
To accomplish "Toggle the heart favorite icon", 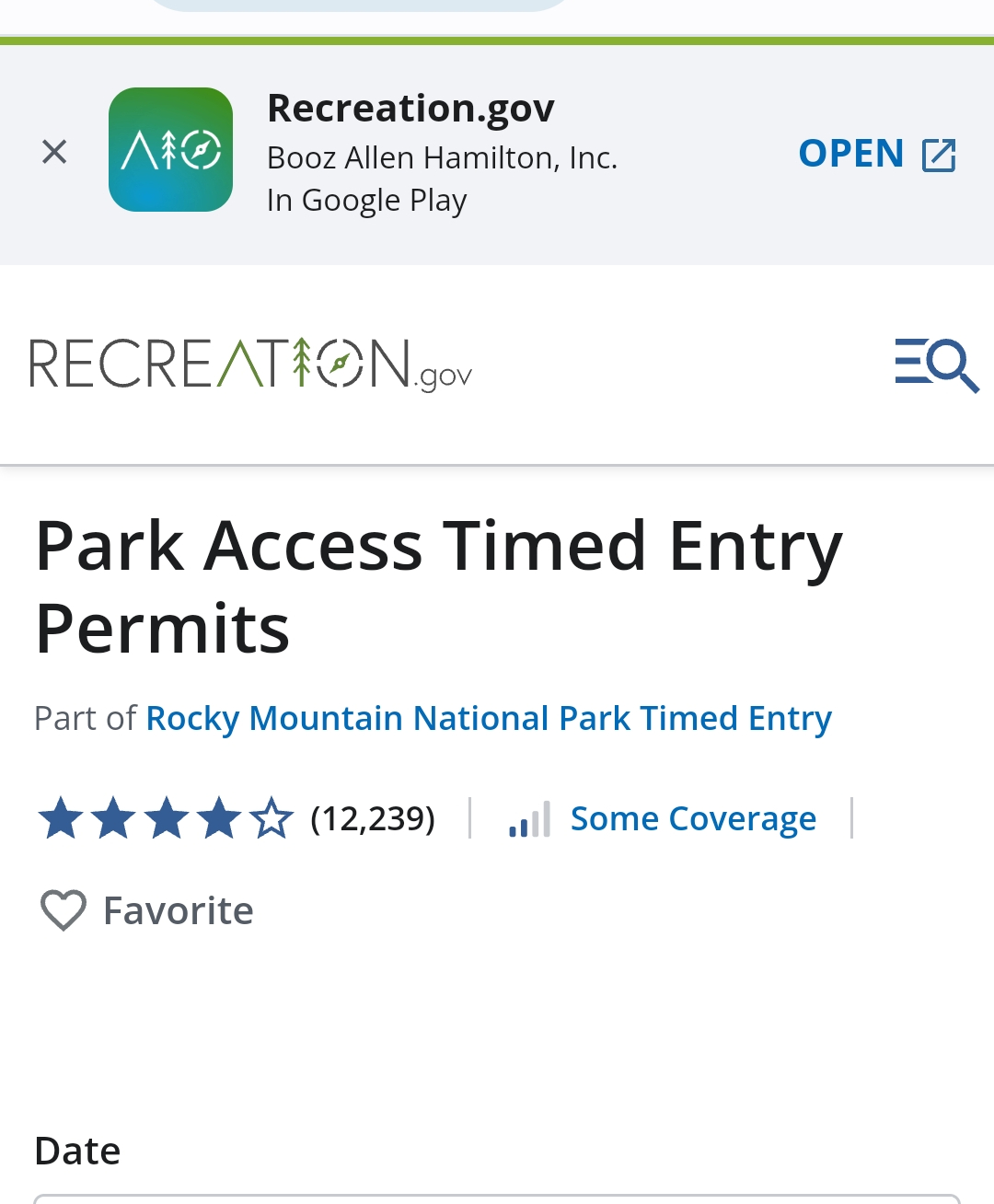I will coord(64,910).
